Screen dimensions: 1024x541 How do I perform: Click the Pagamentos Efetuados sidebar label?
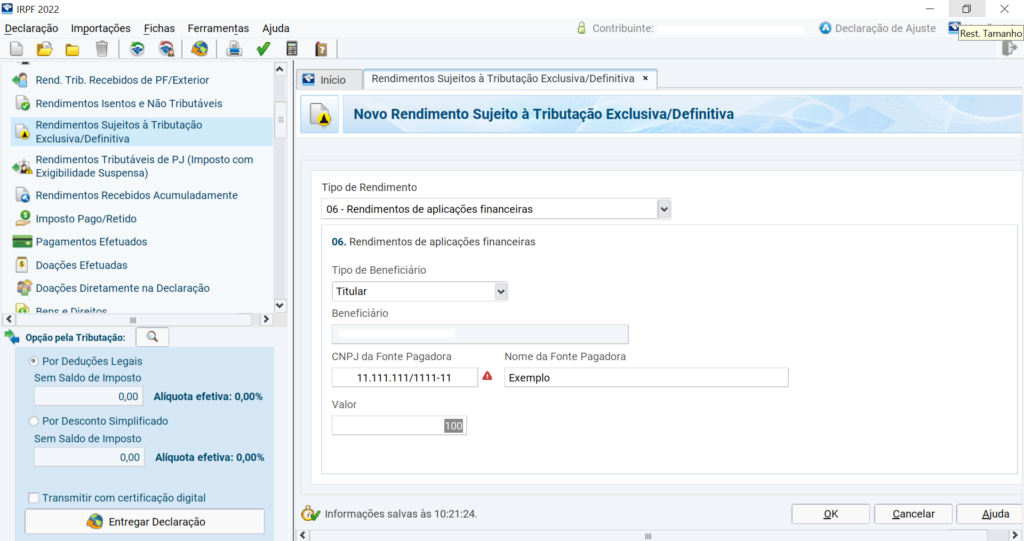pyautogui.click(x=91, y=242)
